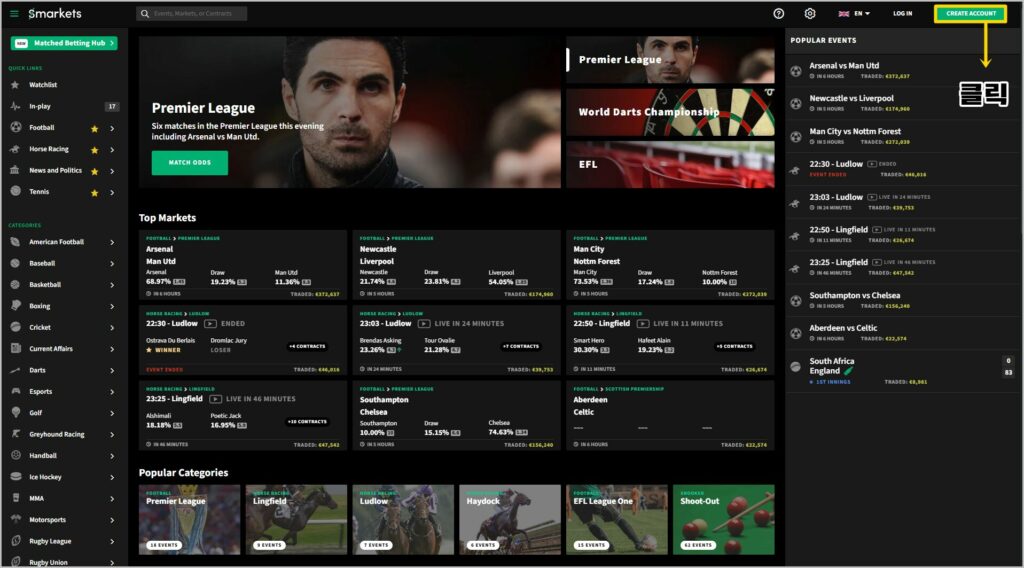Expand the Basketball chevron
The height and width of the screenshot is (568, 1024).
[x=112, y=285]
